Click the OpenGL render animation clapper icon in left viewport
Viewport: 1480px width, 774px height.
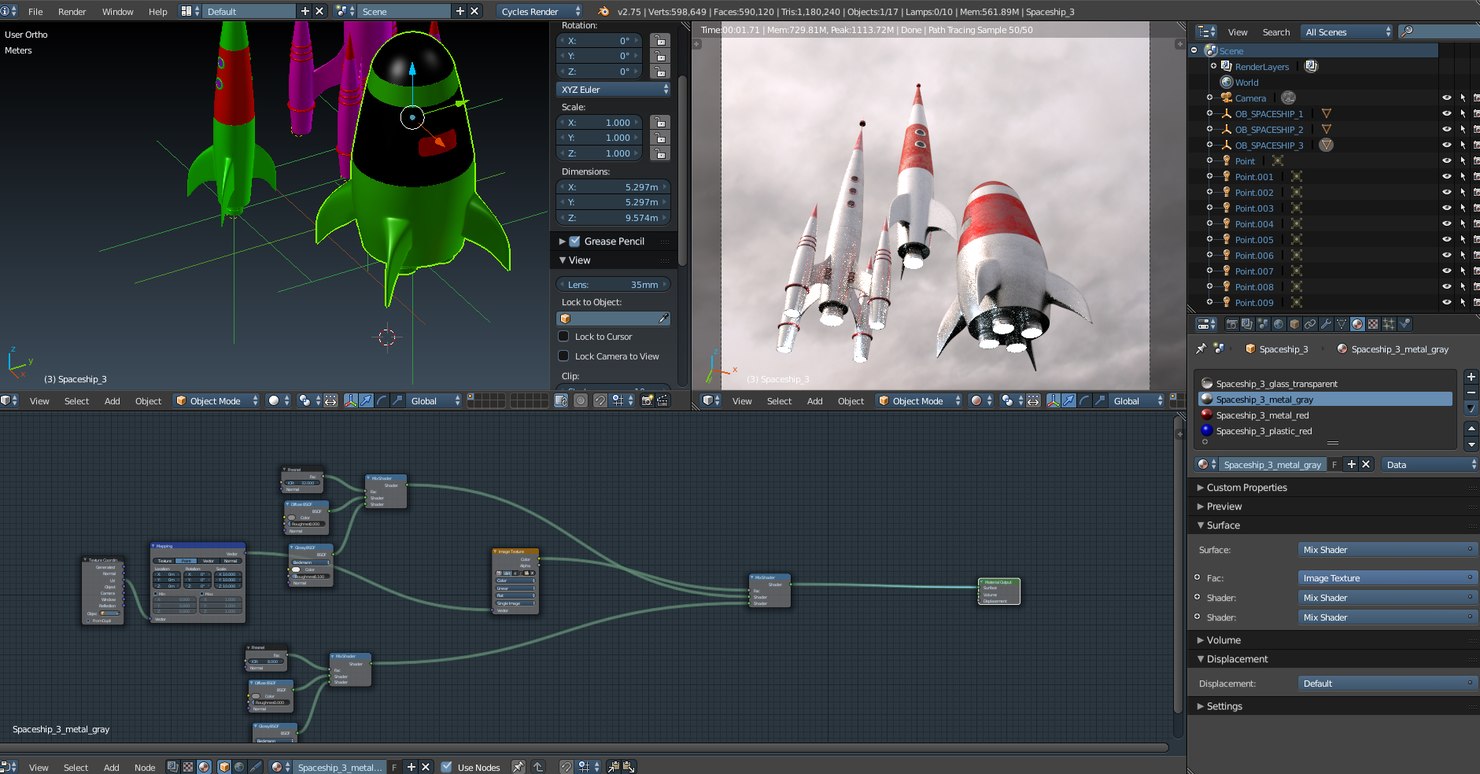click(664, 400)
